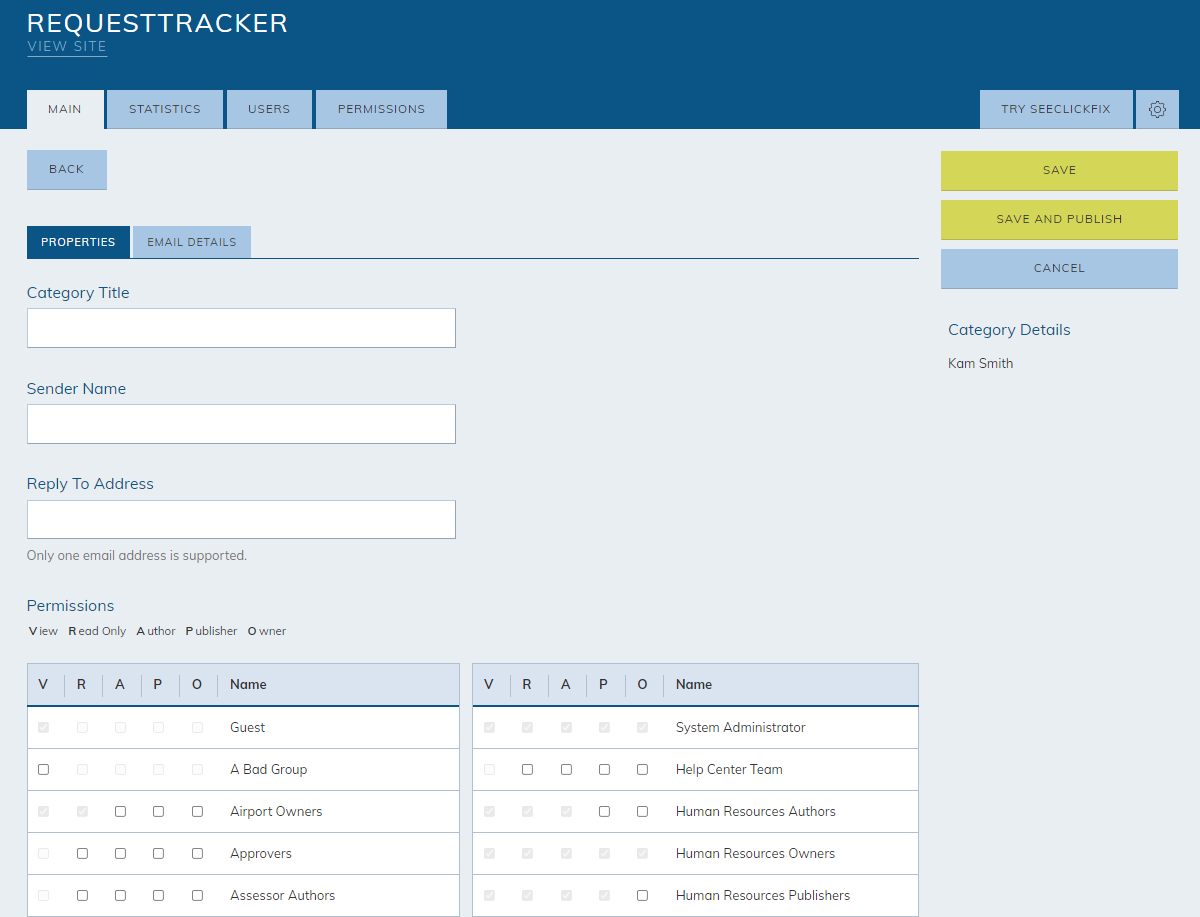1200x917 pixels.
Task: Focus the Category Title field
Action: point(241,328)
